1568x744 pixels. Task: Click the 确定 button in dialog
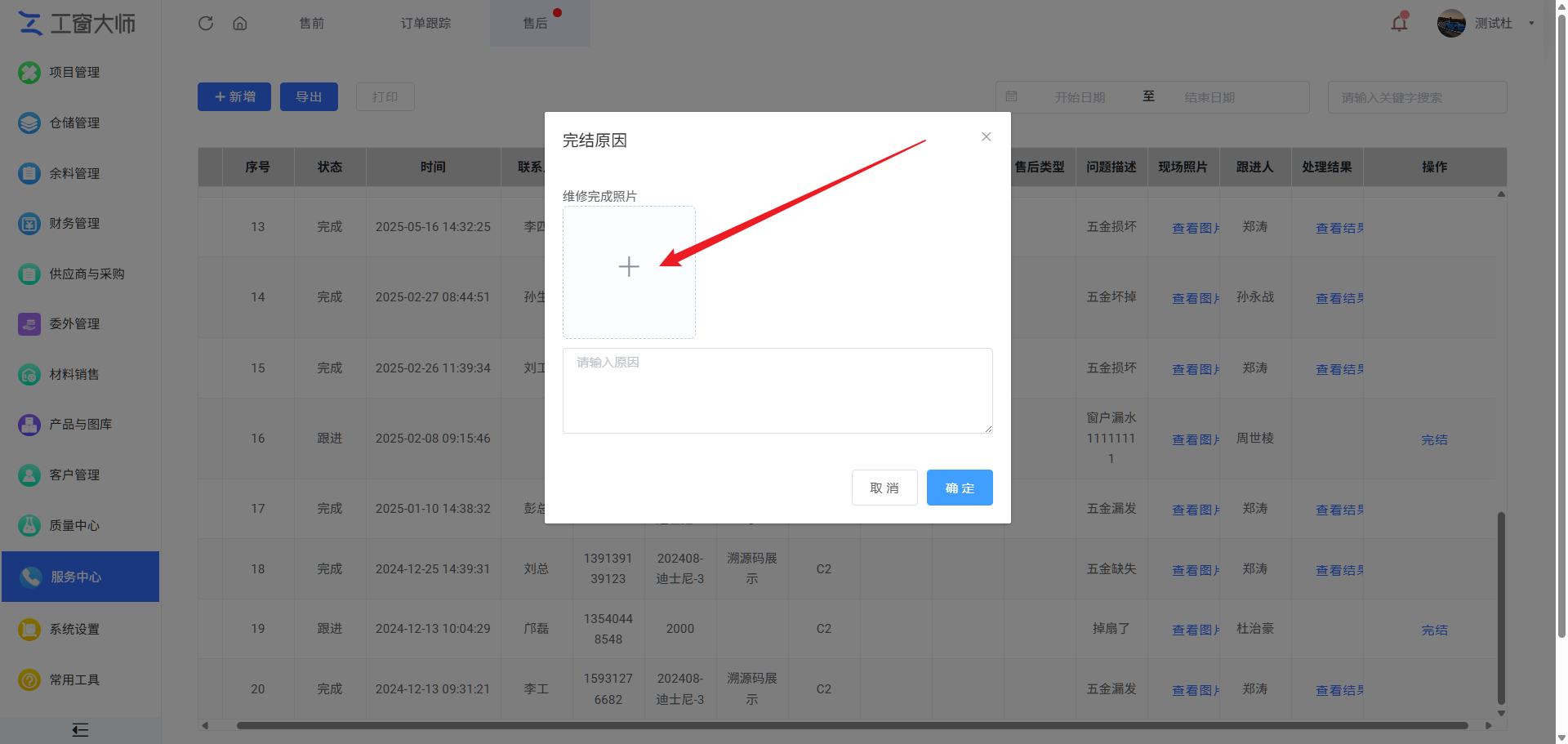pyautogui.click(x=960, y=488)
